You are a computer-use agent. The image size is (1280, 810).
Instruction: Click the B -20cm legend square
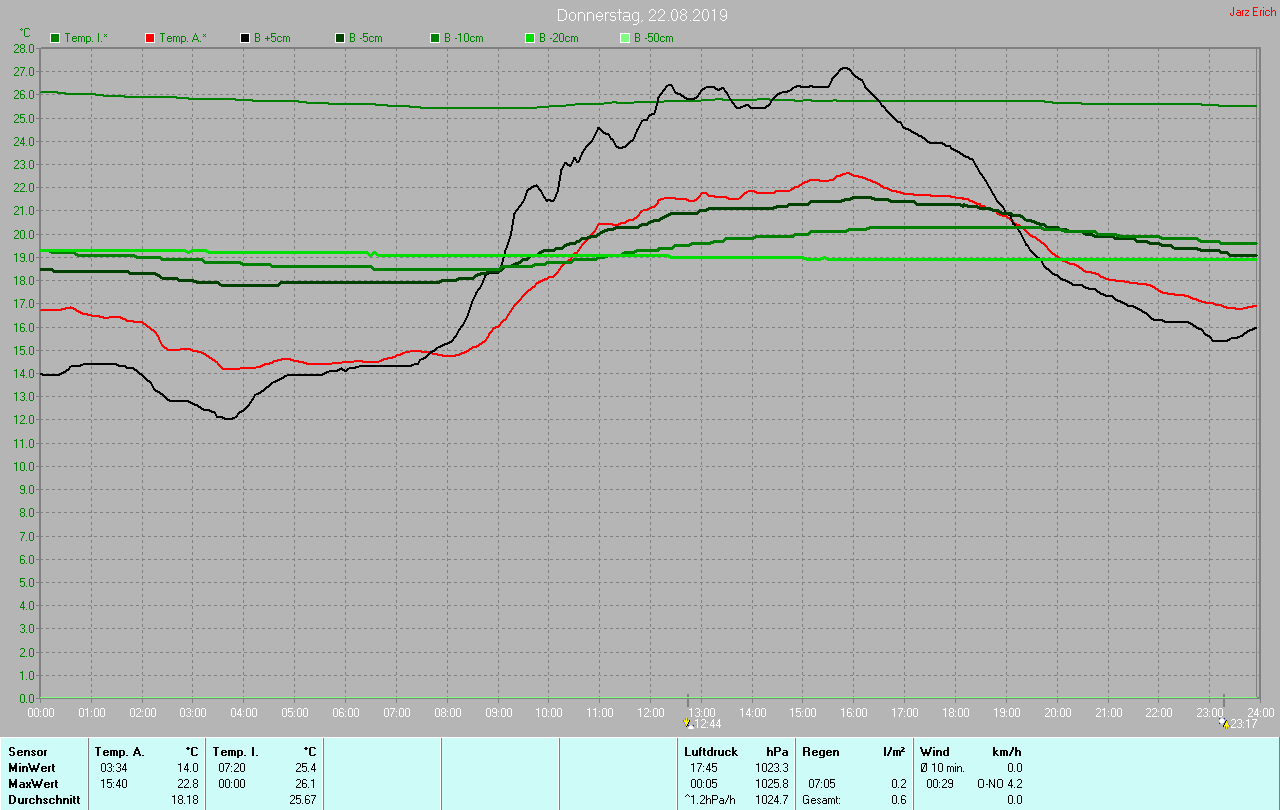[530, 38]
